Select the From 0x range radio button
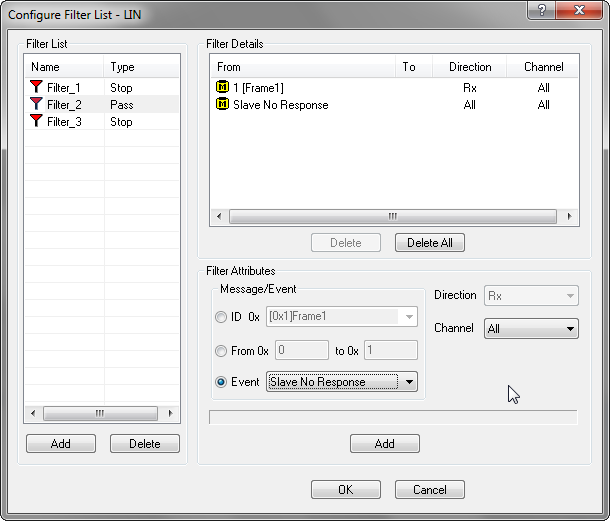Screen dimensions: 610x521 pos(221,351)
